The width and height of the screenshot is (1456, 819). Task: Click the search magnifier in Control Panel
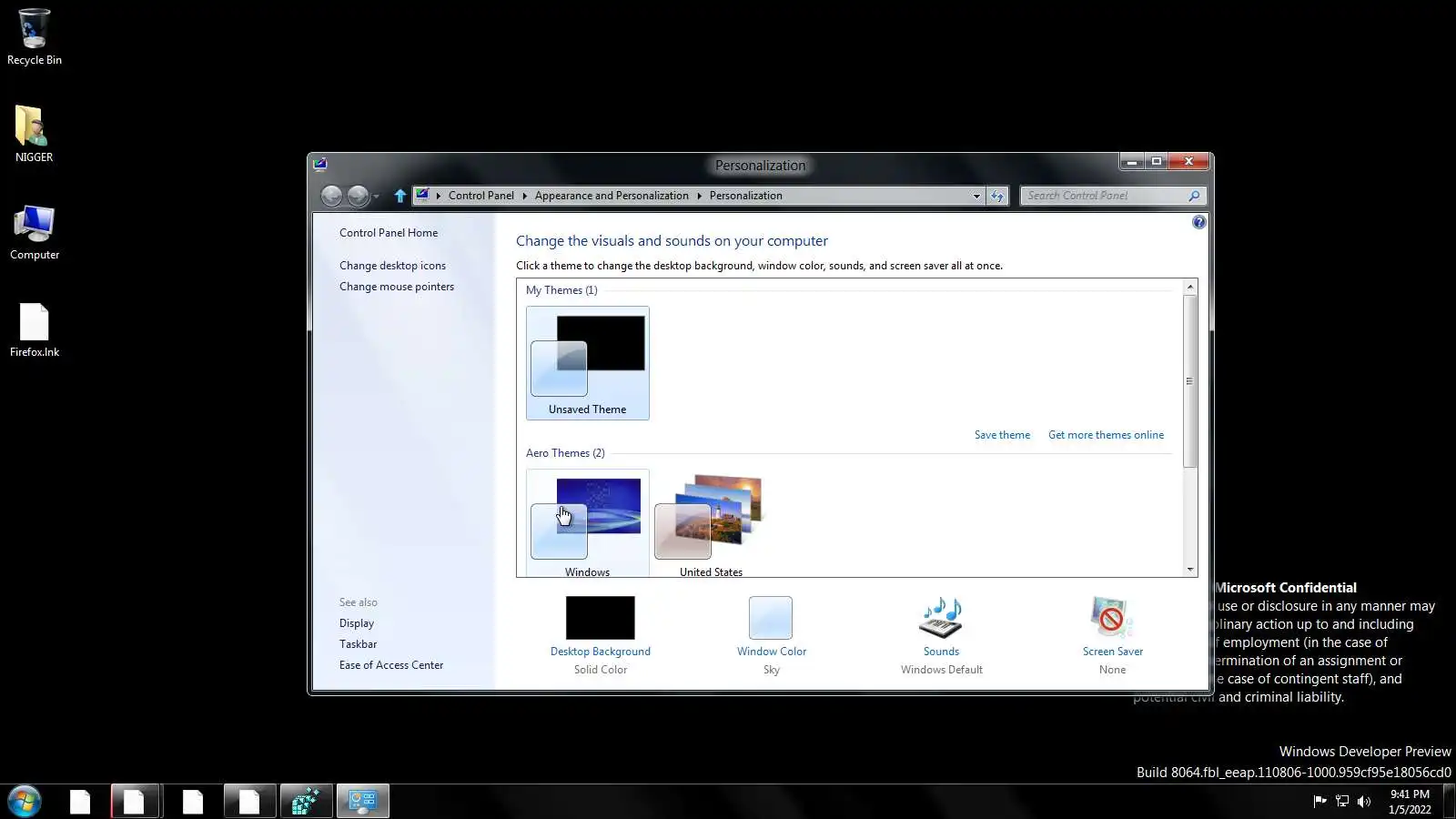[x=1194, y=196]
